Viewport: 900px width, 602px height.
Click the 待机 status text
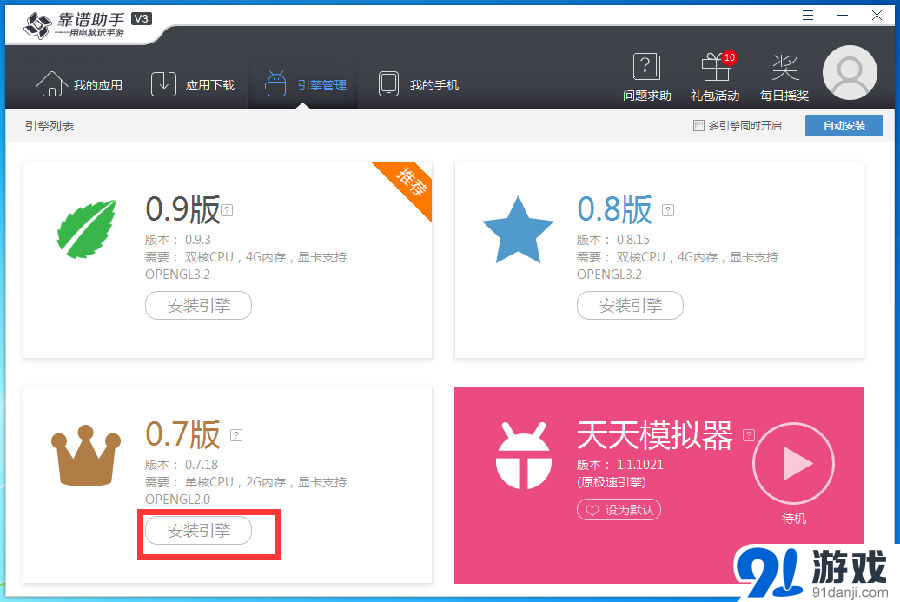pyautogui.click(x=794, y=518)
